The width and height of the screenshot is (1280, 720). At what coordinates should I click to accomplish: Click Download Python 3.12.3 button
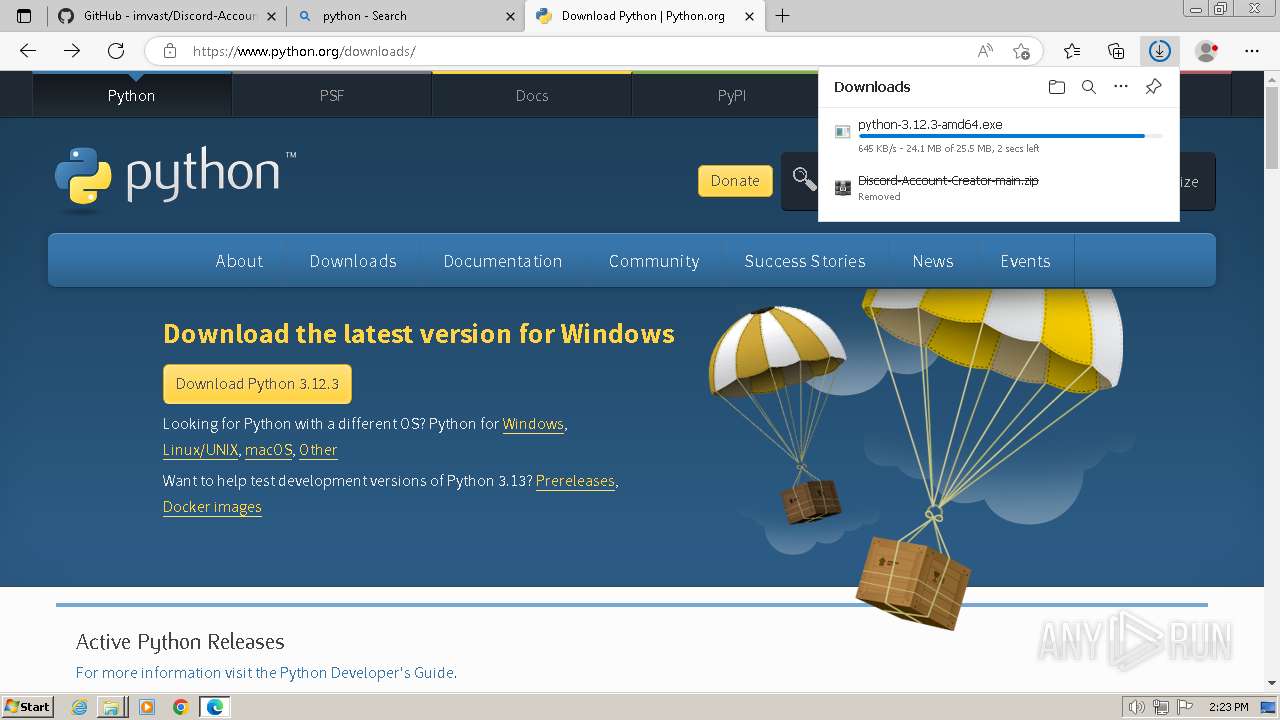pos(257,384)
